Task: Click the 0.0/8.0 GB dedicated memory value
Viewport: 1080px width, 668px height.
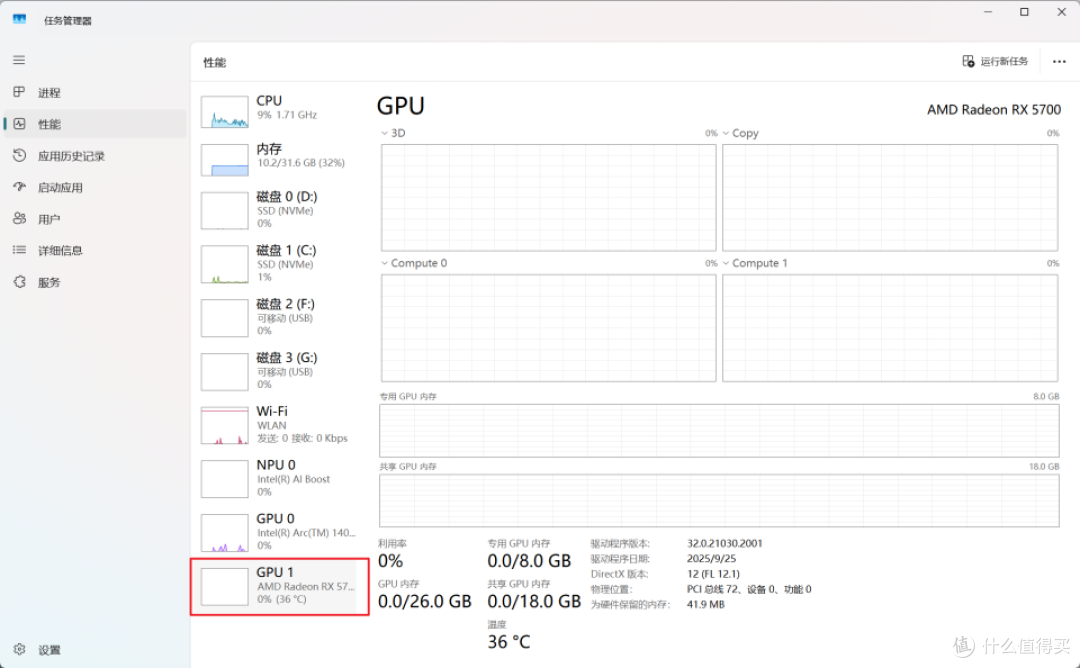Action: pos(529,561)
